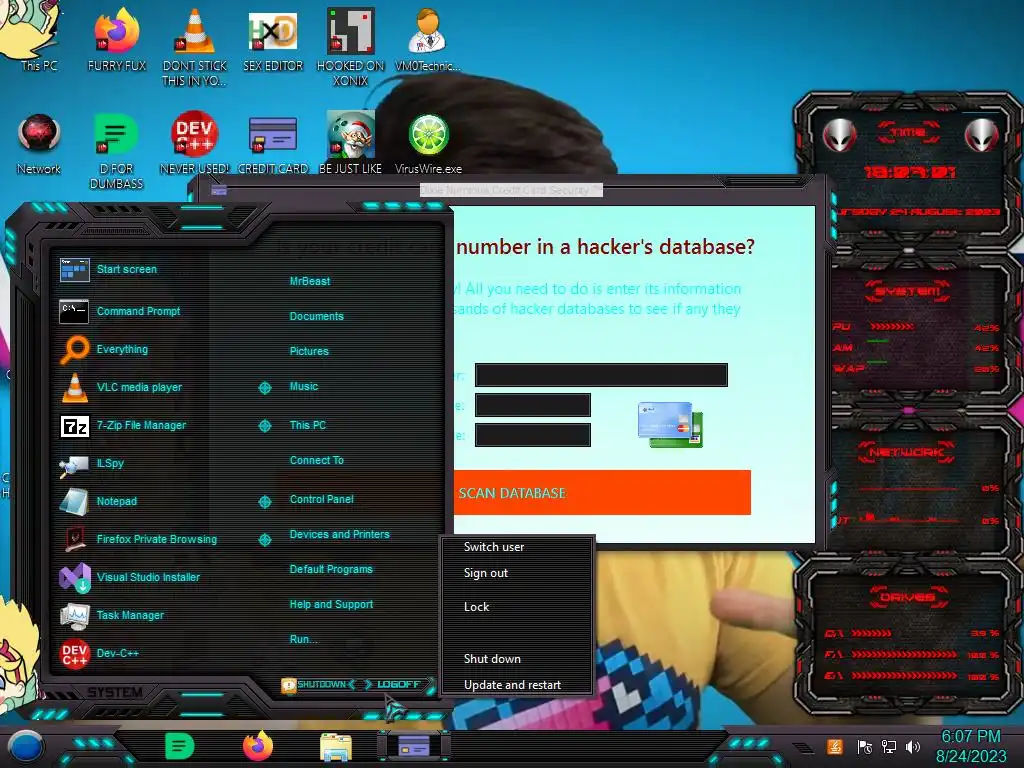Open Default Programs from the start menu
1024x768 pixels.
(x=330, y=569)
